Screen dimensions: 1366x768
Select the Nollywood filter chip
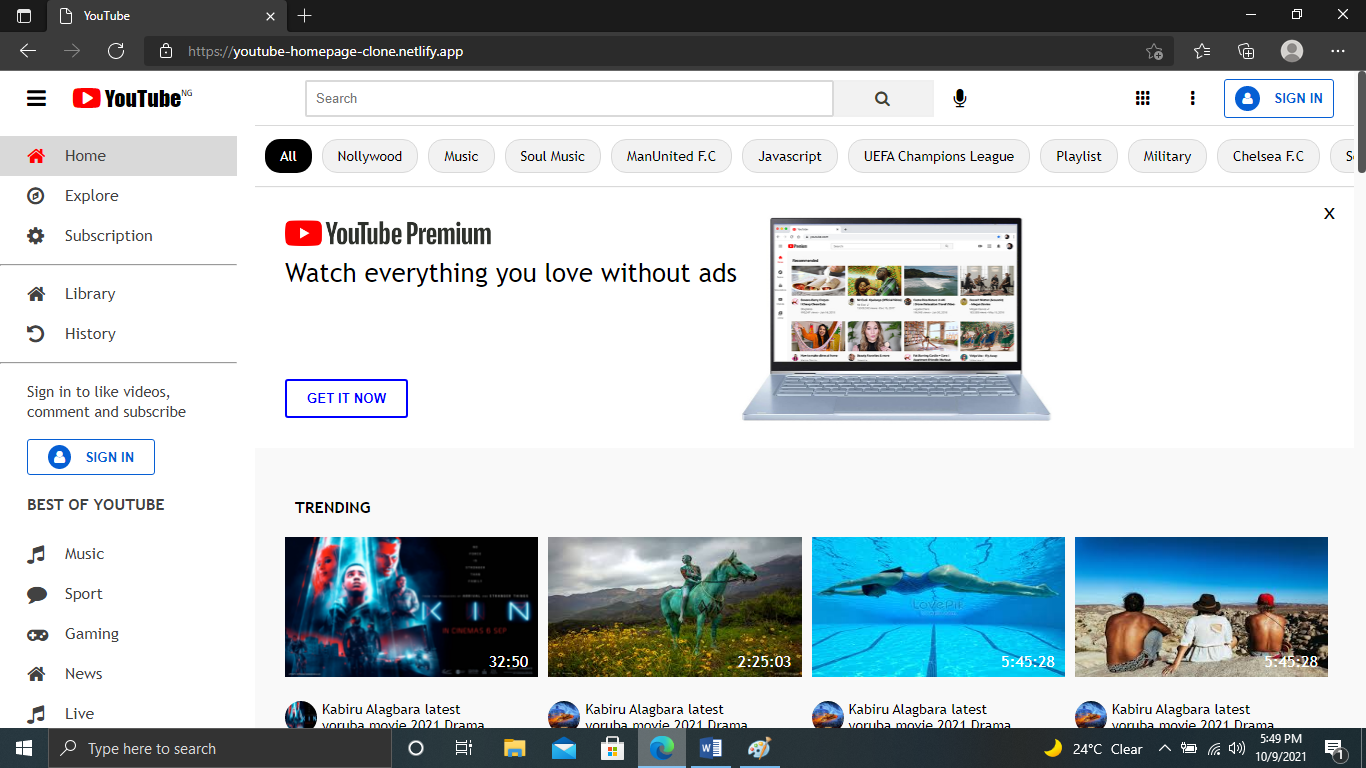click(369, 156)
